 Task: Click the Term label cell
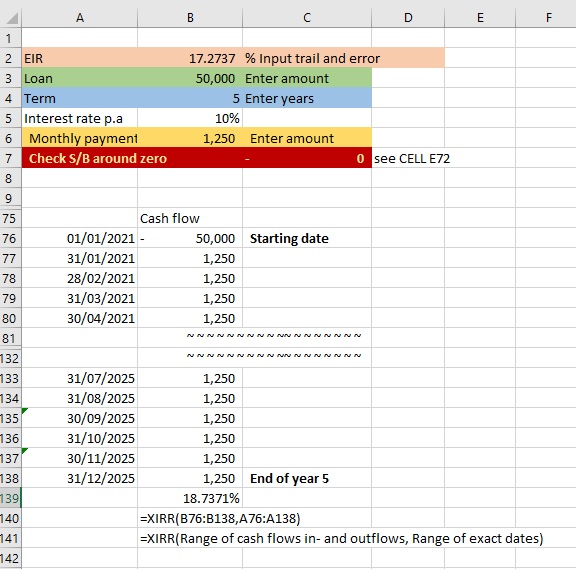click(80, 98)
